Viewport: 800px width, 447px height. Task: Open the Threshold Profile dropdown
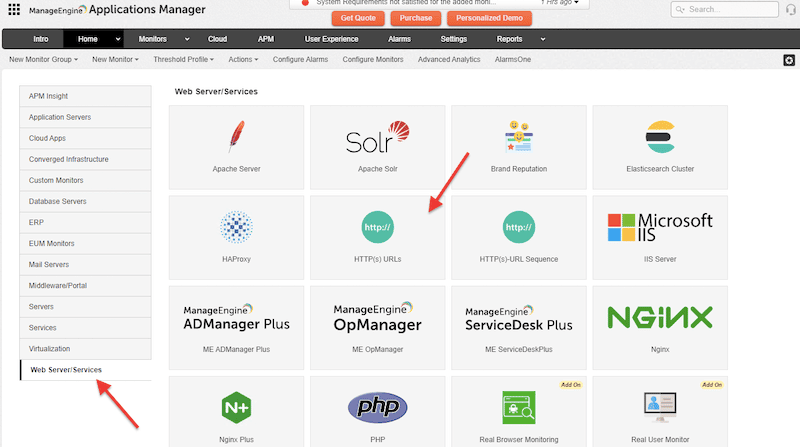[x=184, y=60]
